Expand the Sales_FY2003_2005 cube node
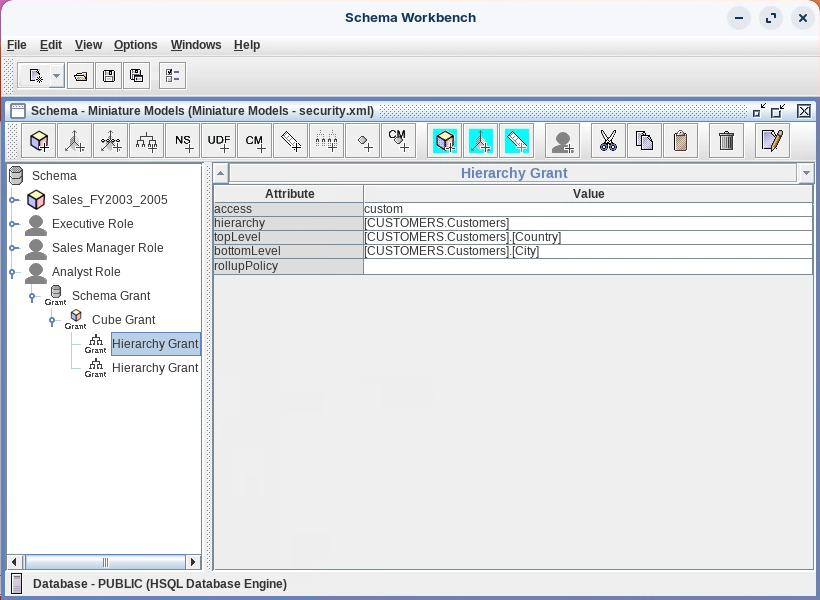This screenshot has width=820, height=600. (13, 200)
